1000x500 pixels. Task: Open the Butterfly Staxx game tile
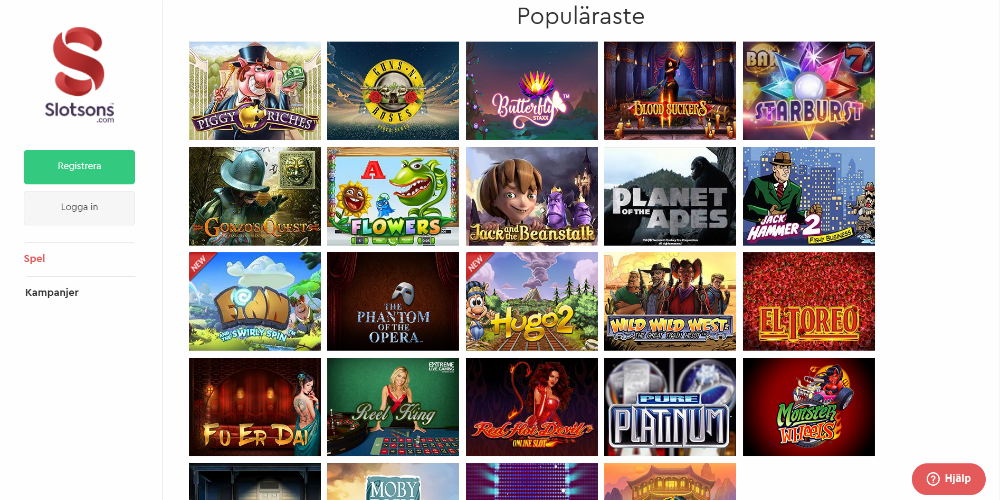click(x=532, y=91)
